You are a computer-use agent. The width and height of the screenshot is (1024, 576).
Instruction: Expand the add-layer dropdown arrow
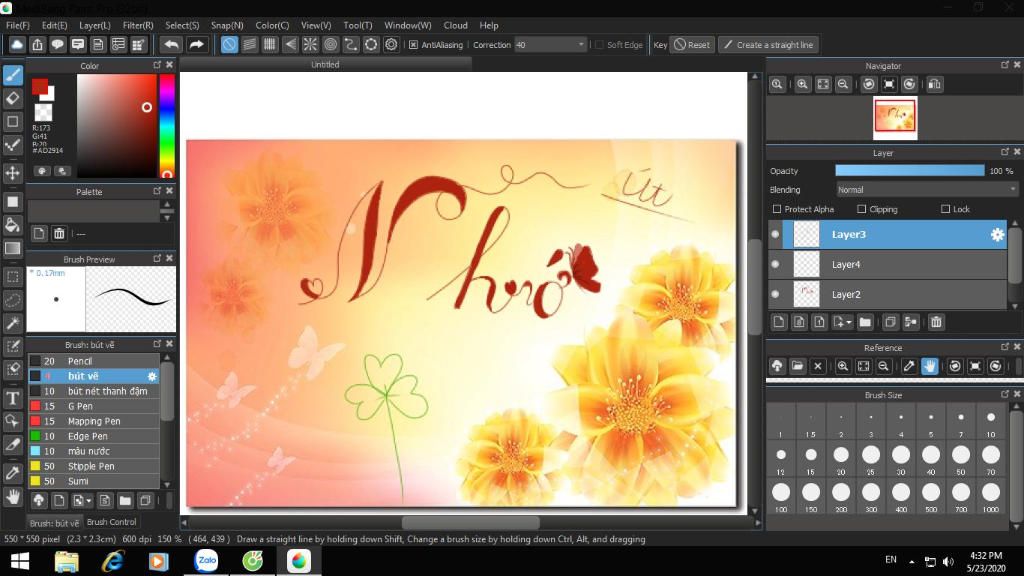pyautogui.click(x=848, y=323)
